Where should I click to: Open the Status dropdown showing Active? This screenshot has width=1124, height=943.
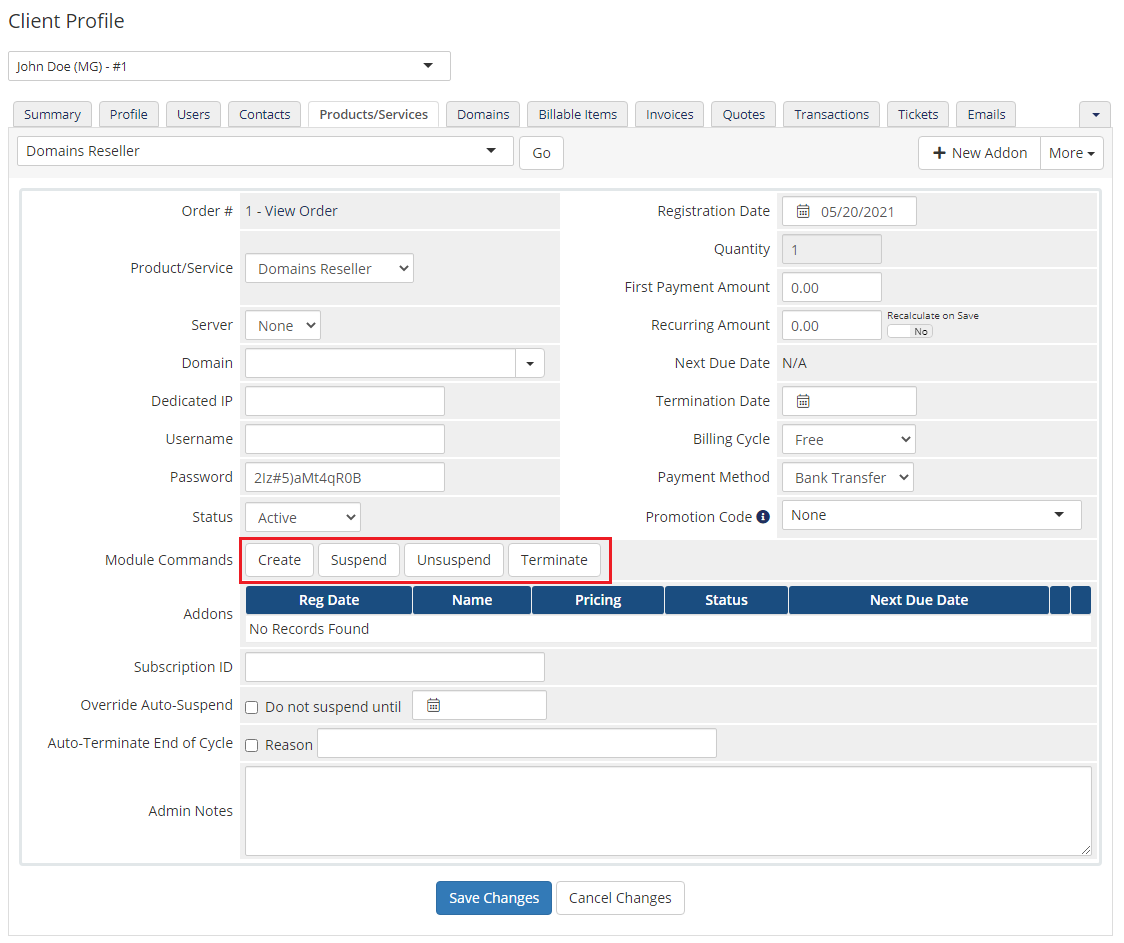[x=303, y=517]
